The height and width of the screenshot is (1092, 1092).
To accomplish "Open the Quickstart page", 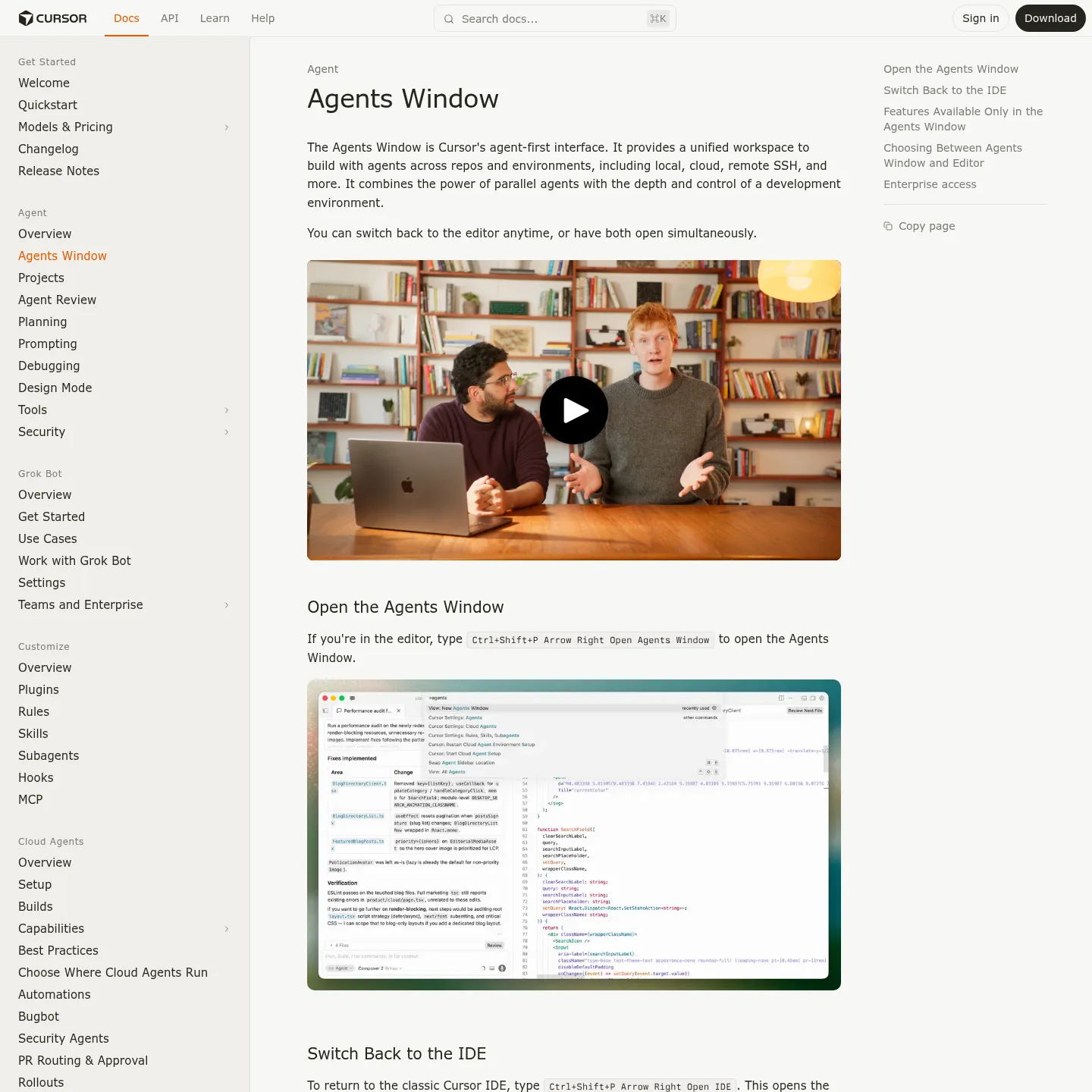I will pos(48,105).
